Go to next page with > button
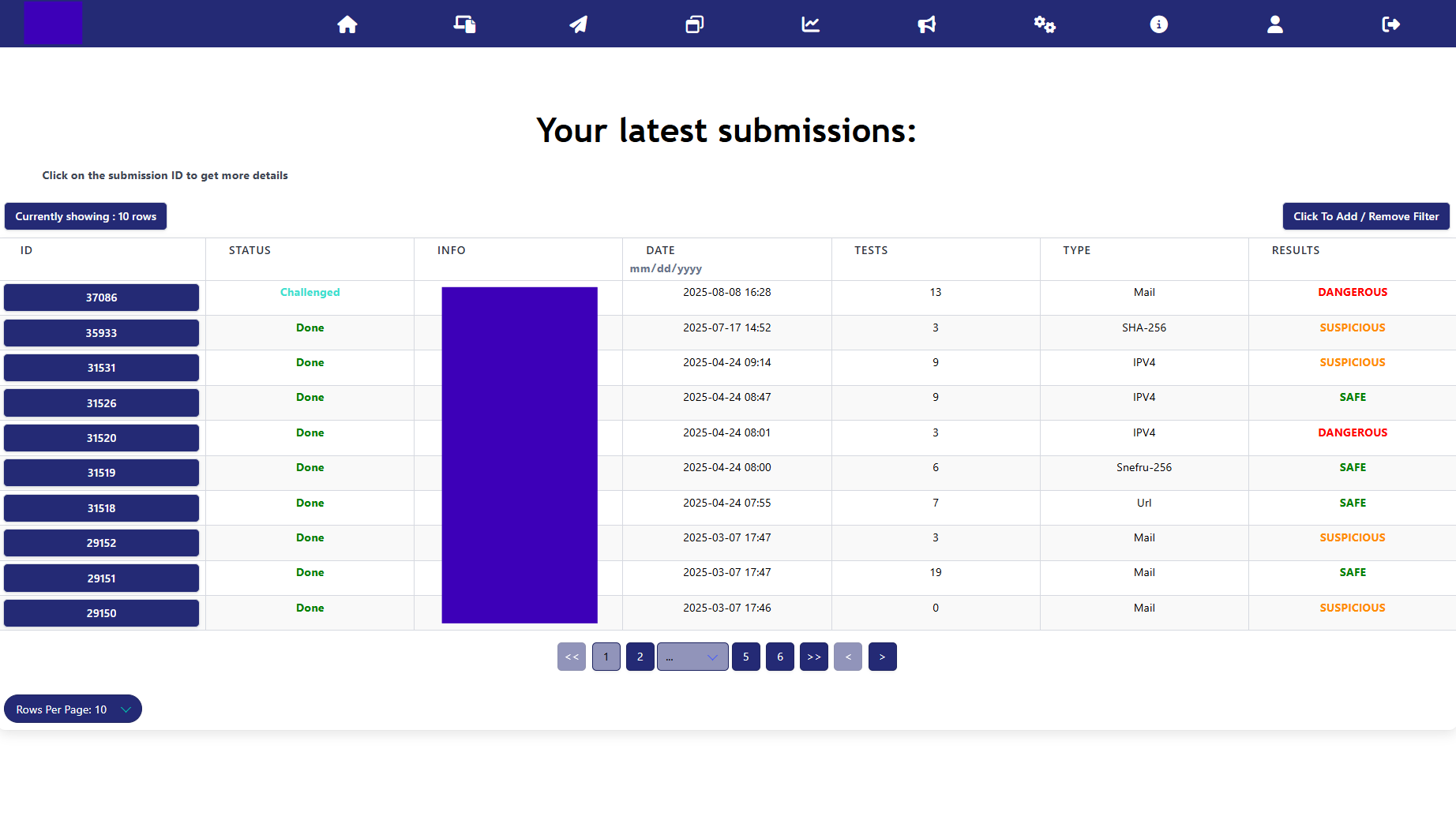The image size is (1456, 831). point(883,657)
